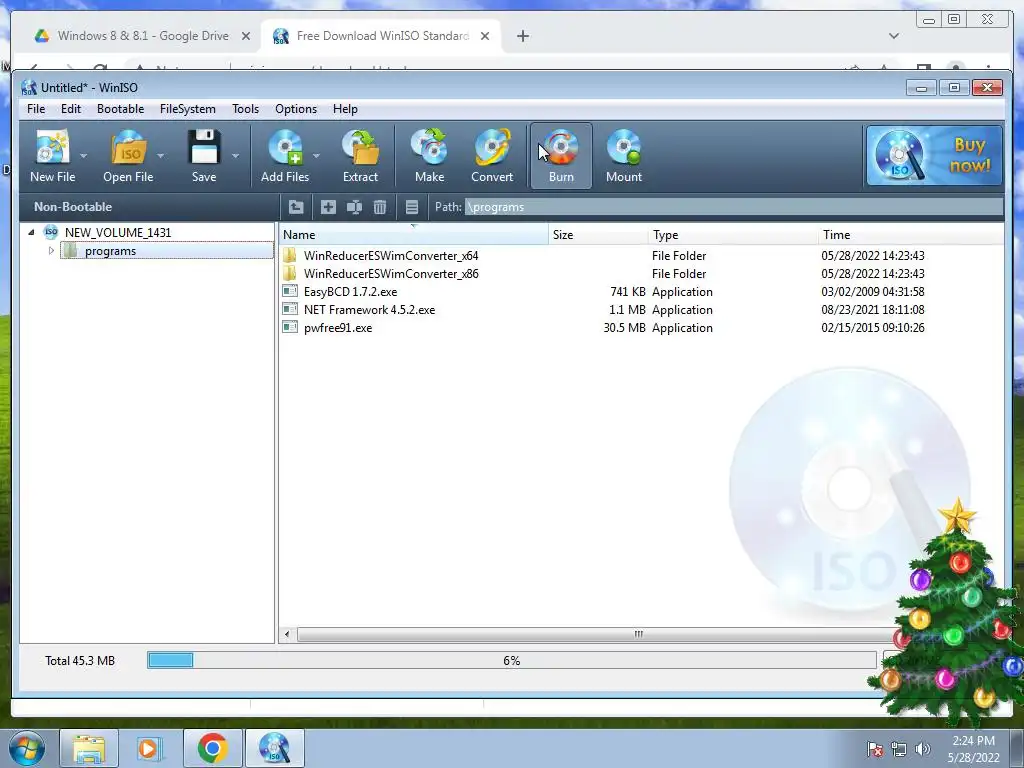This screenshot has width=1024, height=768.
Task: Open the Help menu
Action: pos(345,109)
